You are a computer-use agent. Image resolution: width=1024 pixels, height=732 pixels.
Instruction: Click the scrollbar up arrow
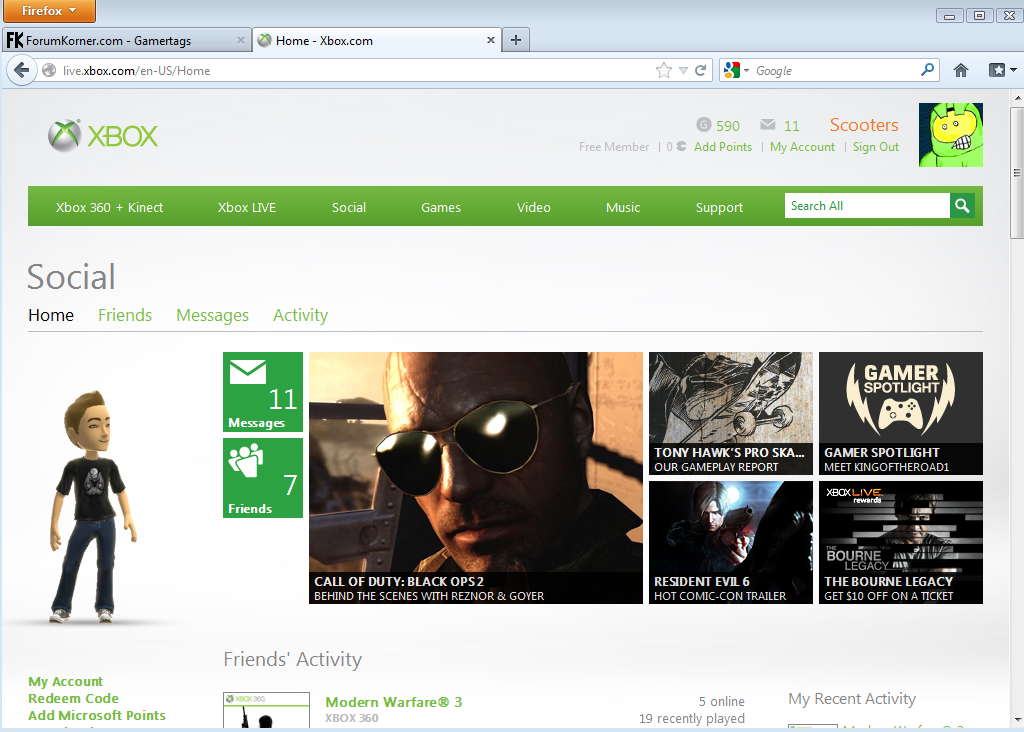click(1017, 98)
